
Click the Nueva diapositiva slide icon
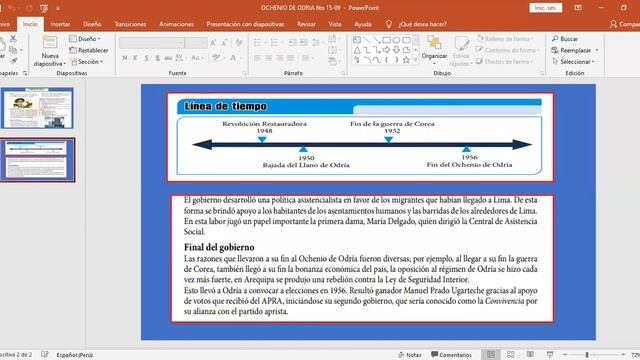click(x=50, y=42)
